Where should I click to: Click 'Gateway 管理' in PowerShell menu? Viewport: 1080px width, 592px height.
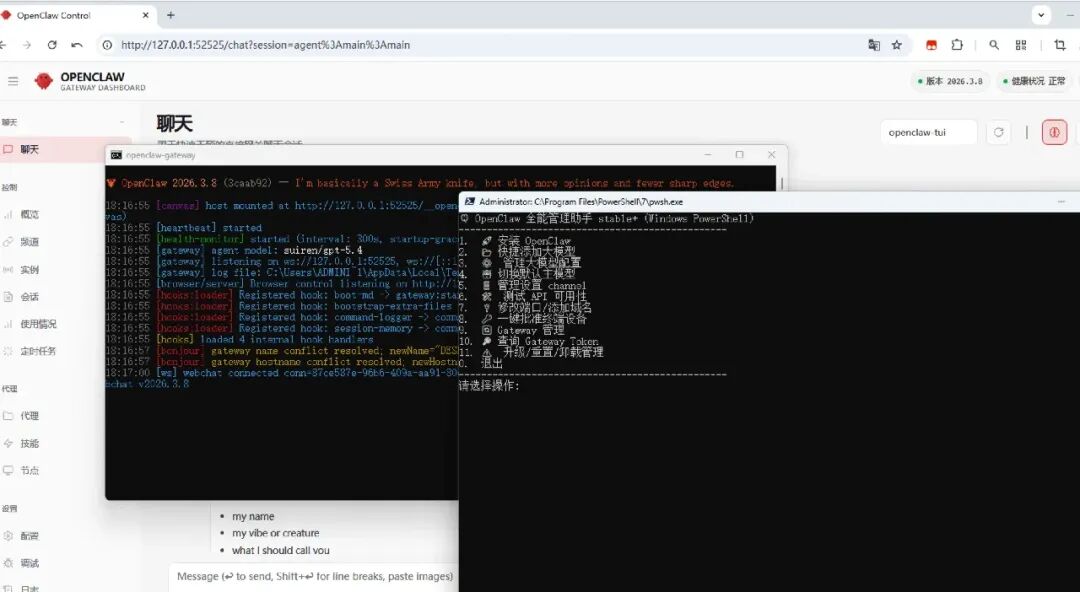click(531, 330)
